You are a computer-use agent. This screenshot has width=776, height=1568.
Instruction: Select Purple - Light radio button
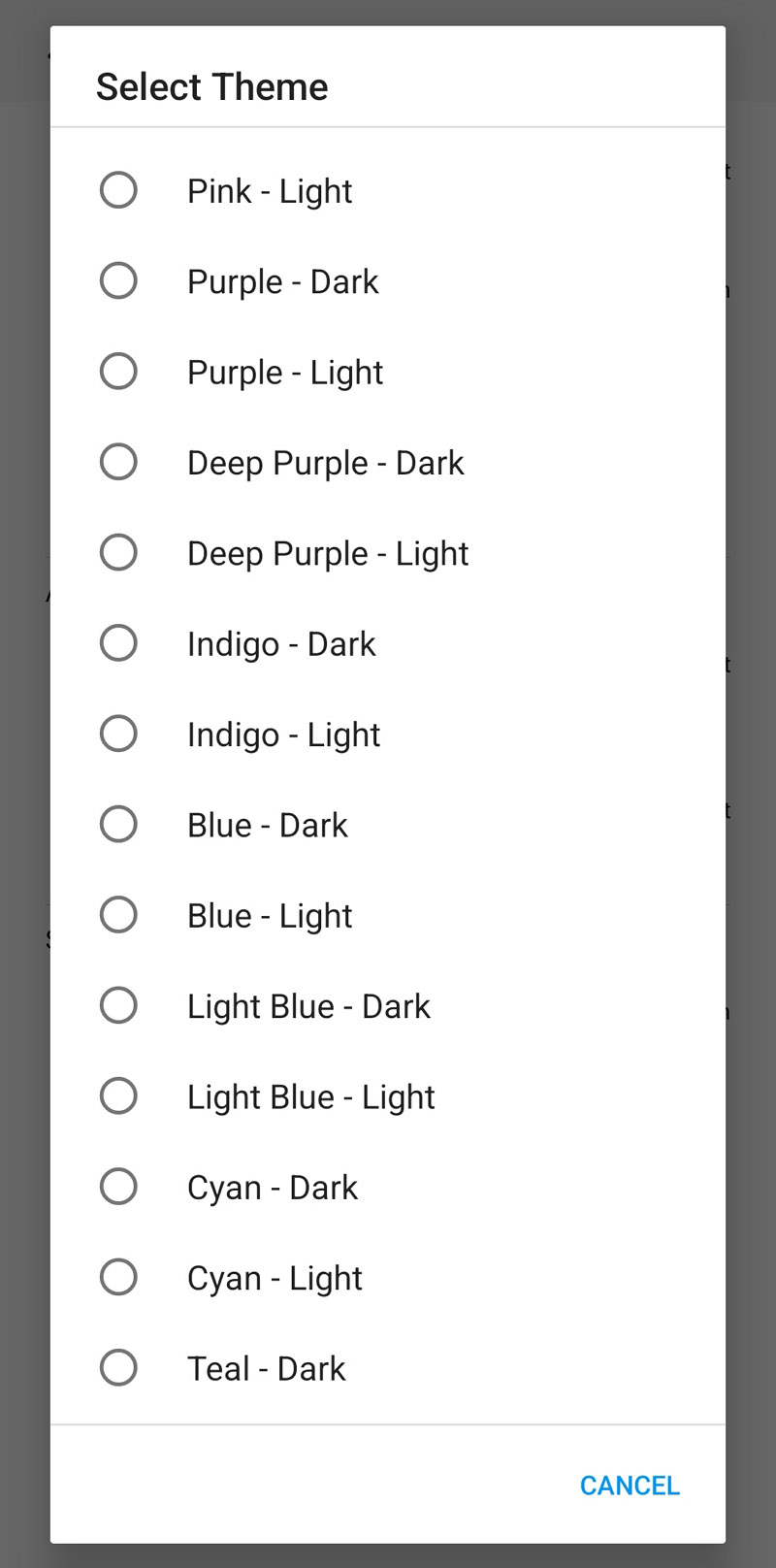click(118, 372)
